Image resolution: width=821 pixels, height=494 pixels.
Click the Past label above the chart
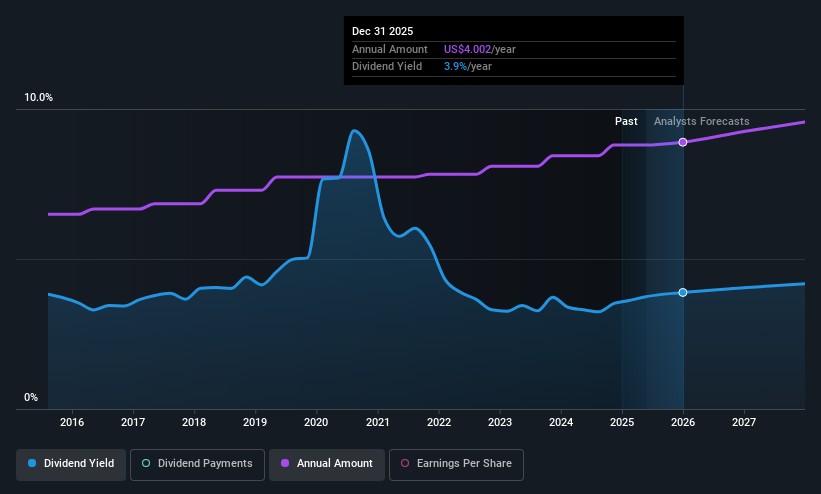[x=626, y=121]
